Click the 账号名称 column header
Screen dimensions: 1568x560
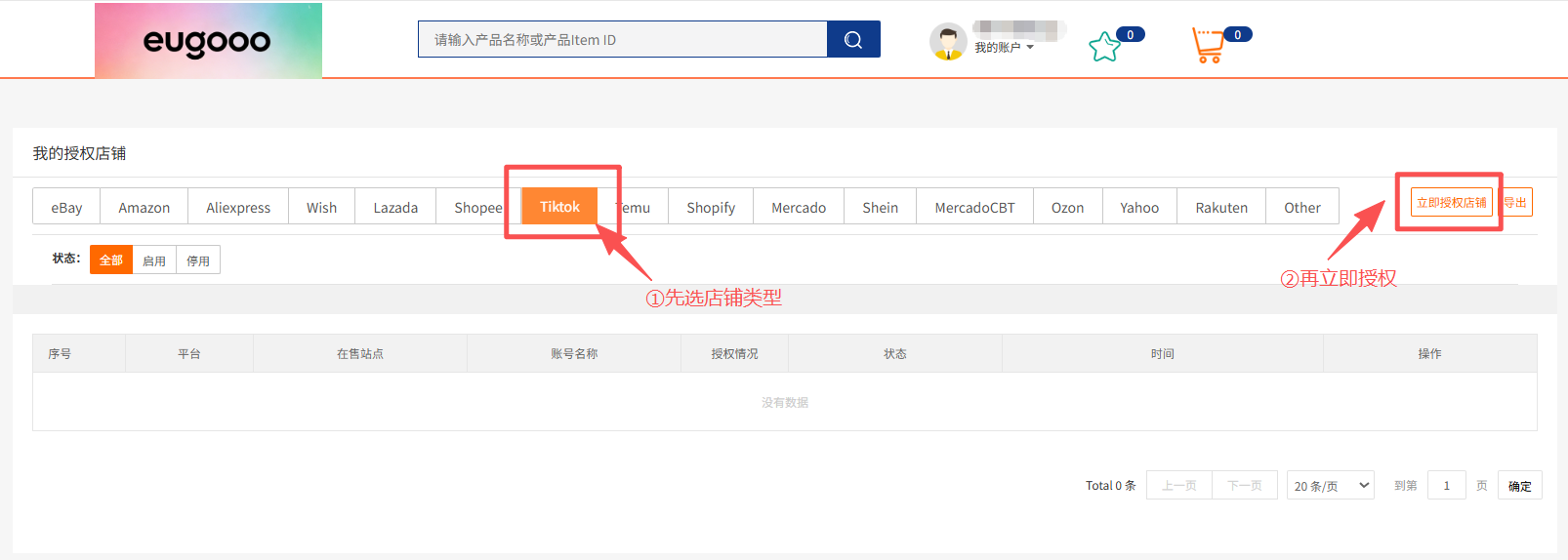[x=574, y=353]
